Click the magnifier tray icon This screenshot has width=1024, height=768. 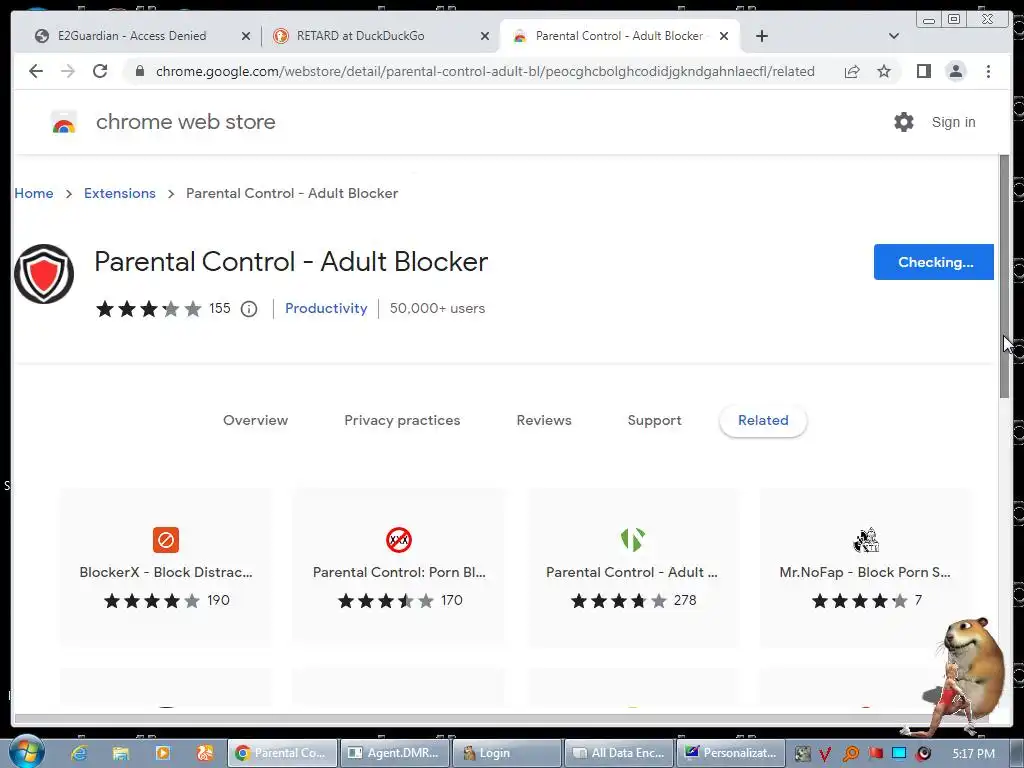(x=850, y=754)
